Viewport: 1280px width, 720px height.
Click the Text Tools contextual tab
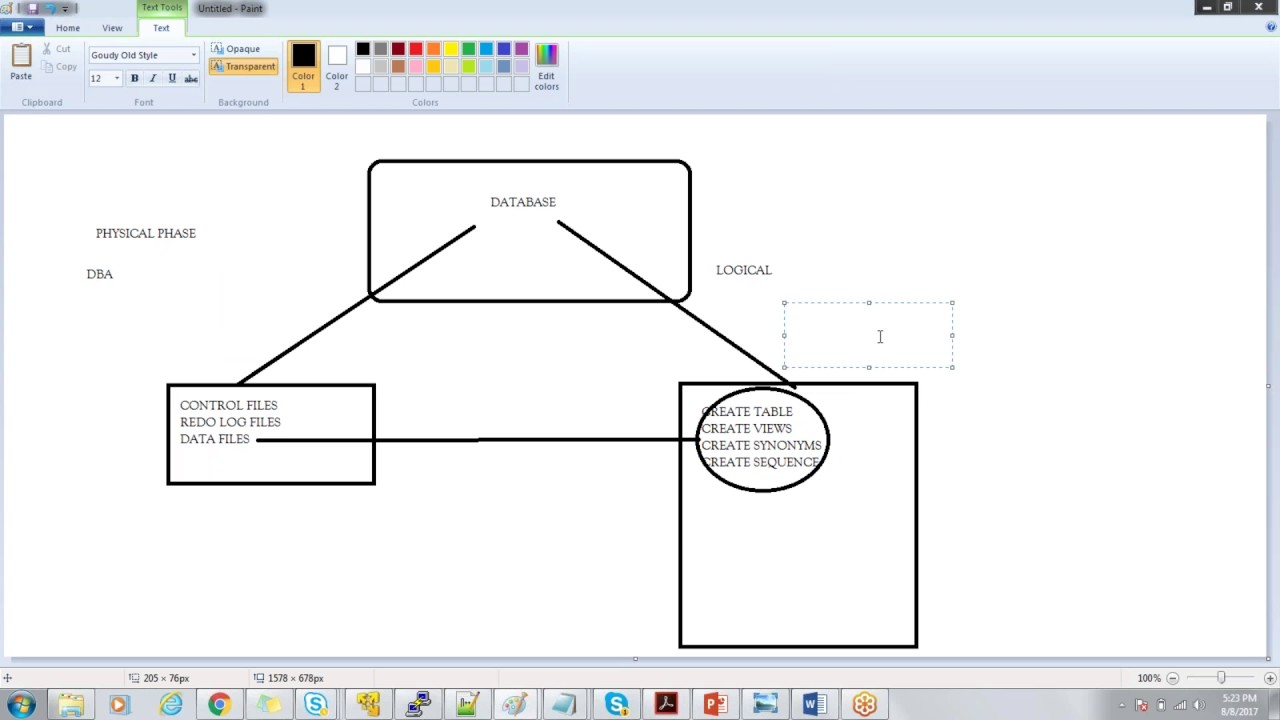tap(161, 8)
